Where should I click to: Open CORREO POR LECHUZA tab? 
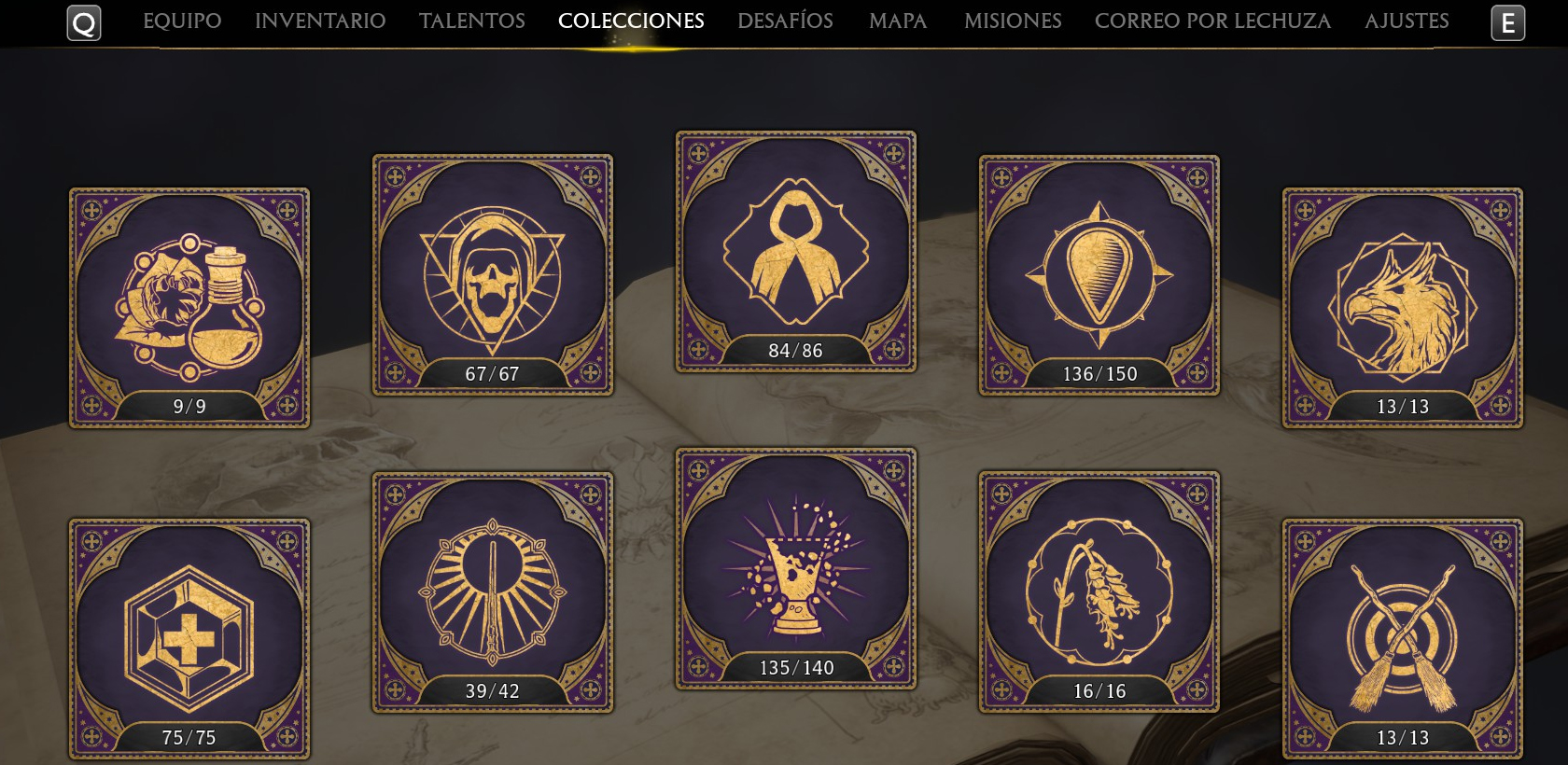(1212, 21)
